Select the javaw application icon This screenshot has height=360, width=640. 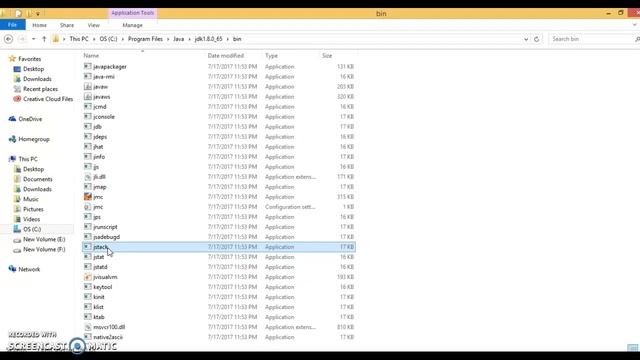tap(87, 87)
